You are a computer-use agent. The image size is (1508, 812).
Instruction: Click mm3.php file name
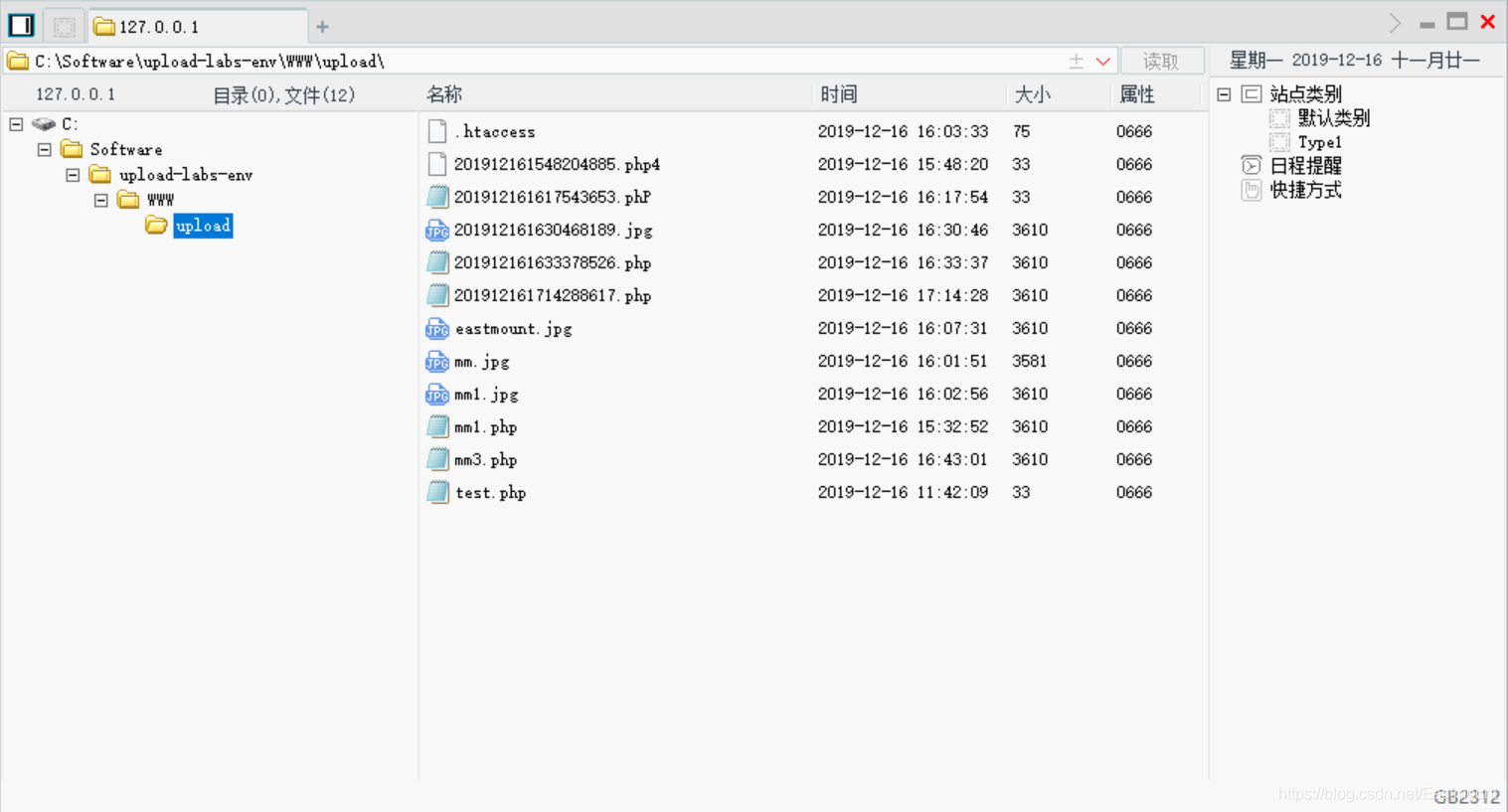(x=486, y=460)
